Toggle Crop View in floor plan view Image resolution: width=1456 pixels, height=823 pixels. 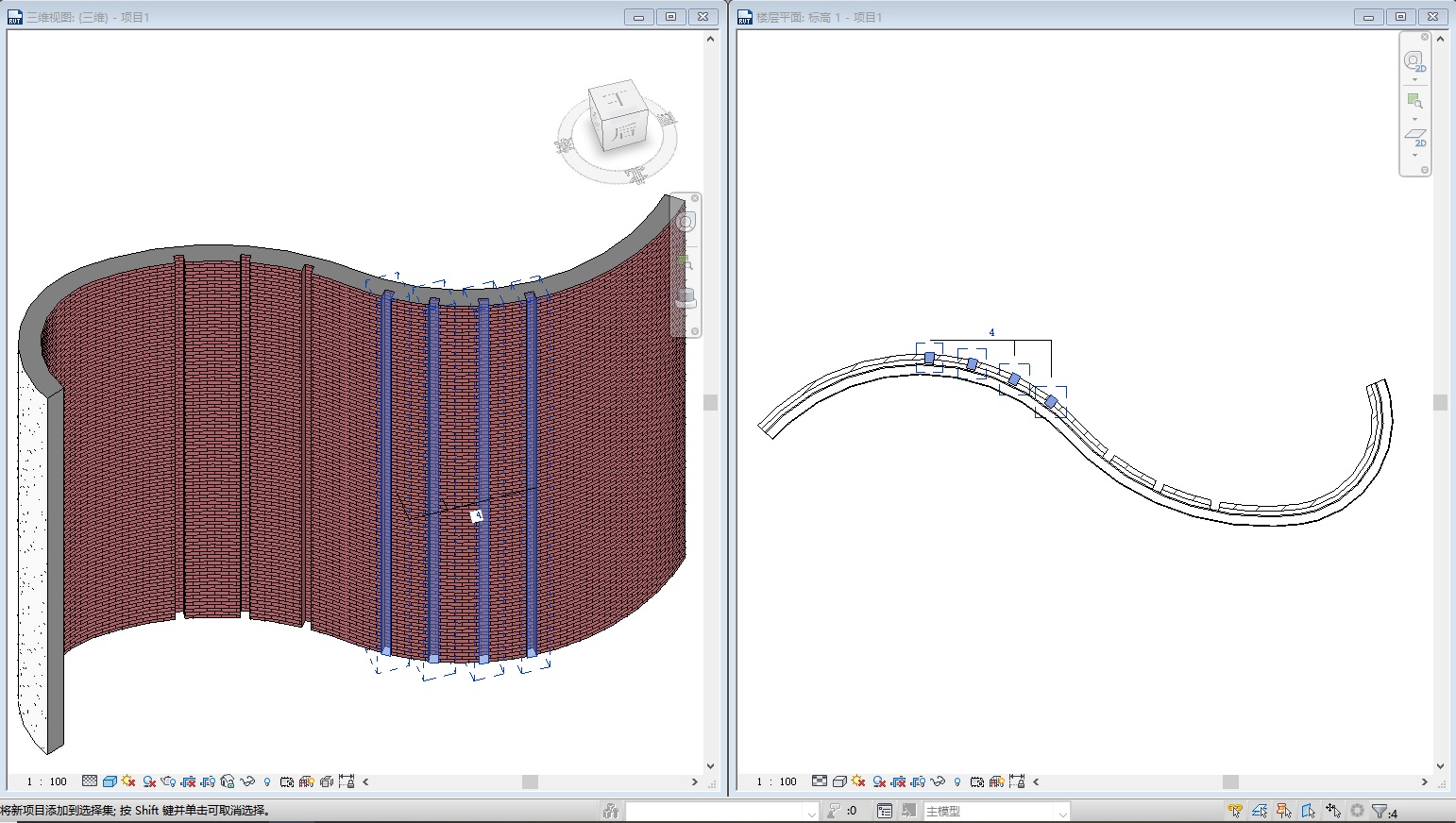[898, 781]
